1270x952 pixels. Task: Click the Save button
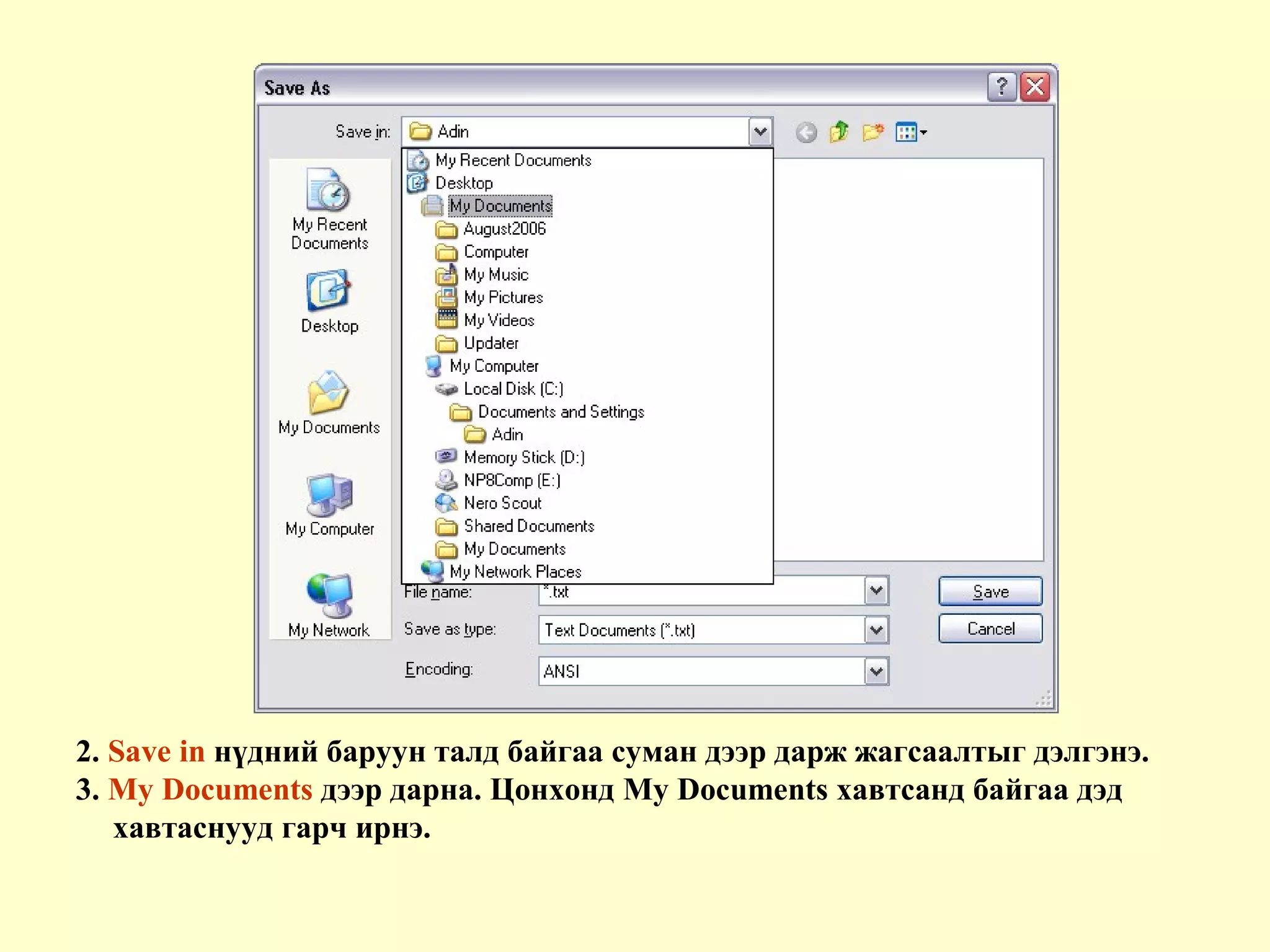(990, 591)
